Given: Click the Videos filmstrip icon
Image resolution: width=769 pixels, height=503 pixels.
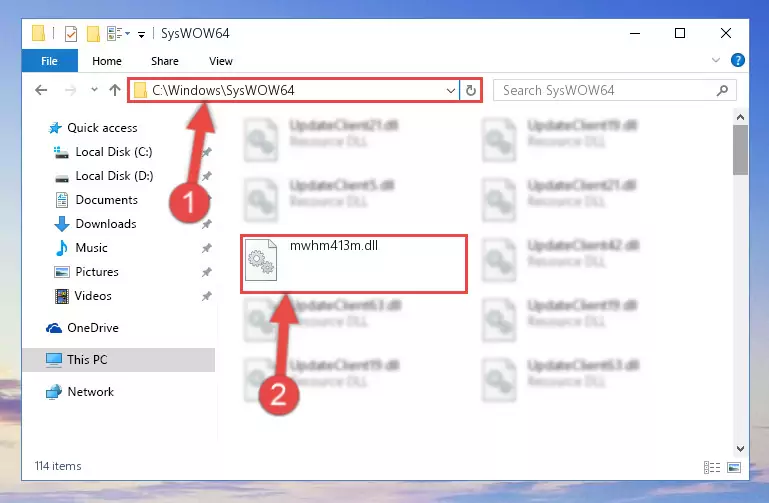Looking at the screenshot, I should pos(62,296).
